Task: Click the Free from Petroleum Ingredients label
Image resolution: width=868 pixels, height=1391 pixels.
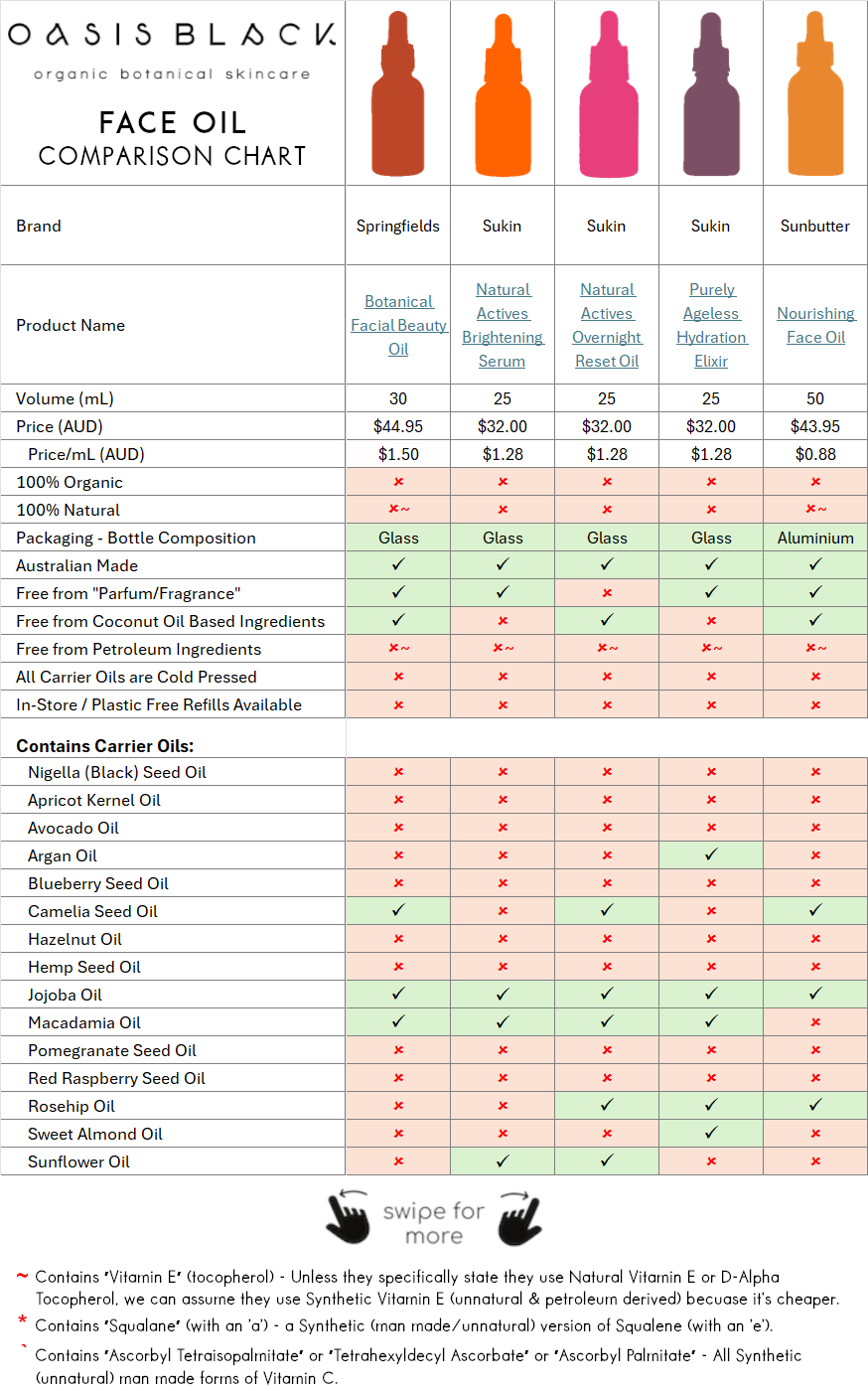Action: pos(139,649)
